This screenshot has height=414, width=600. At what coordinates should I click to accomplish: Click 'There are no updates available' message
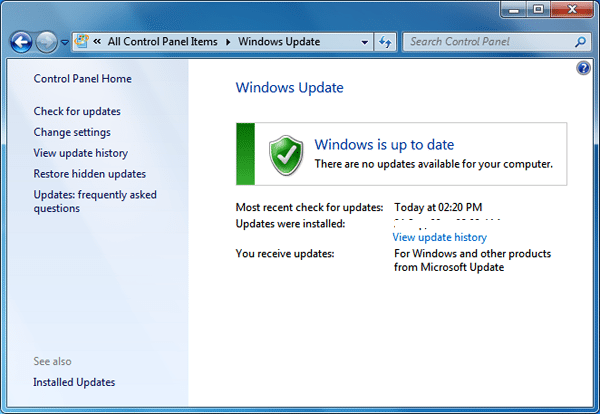pos(434,164)
